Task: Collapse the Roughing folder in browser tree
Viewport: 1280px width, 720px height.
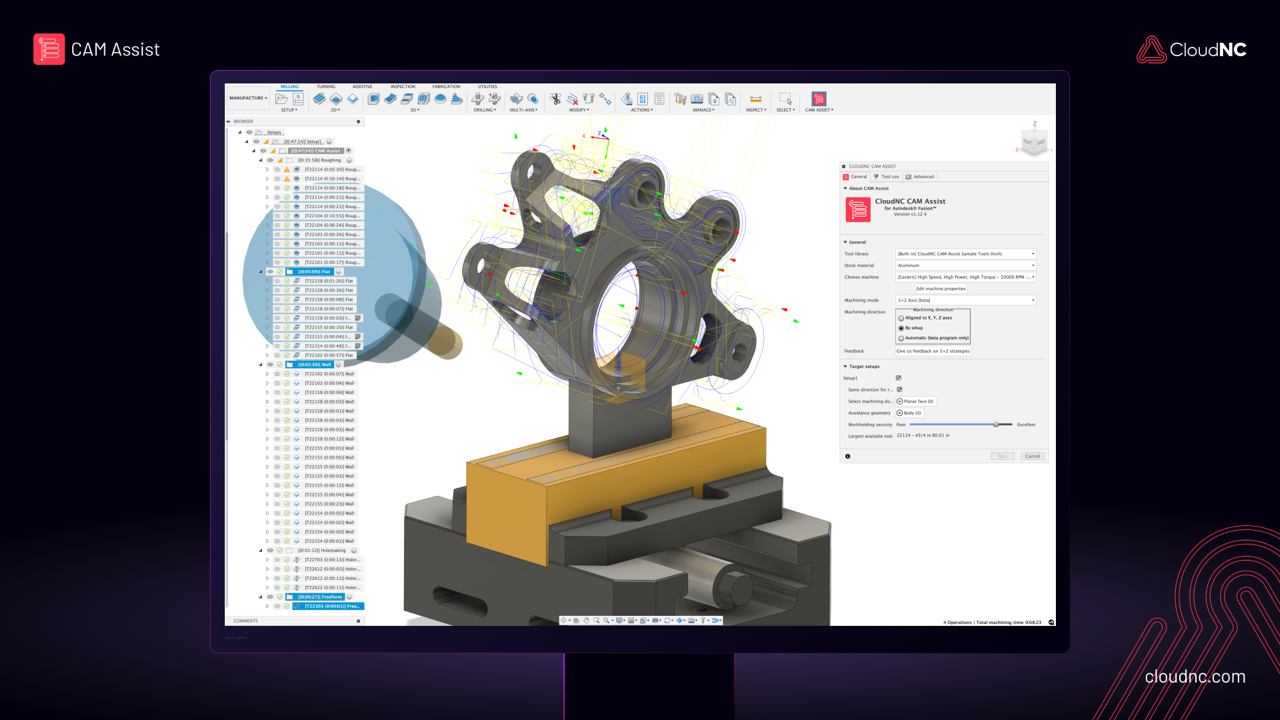Action: 261,160
